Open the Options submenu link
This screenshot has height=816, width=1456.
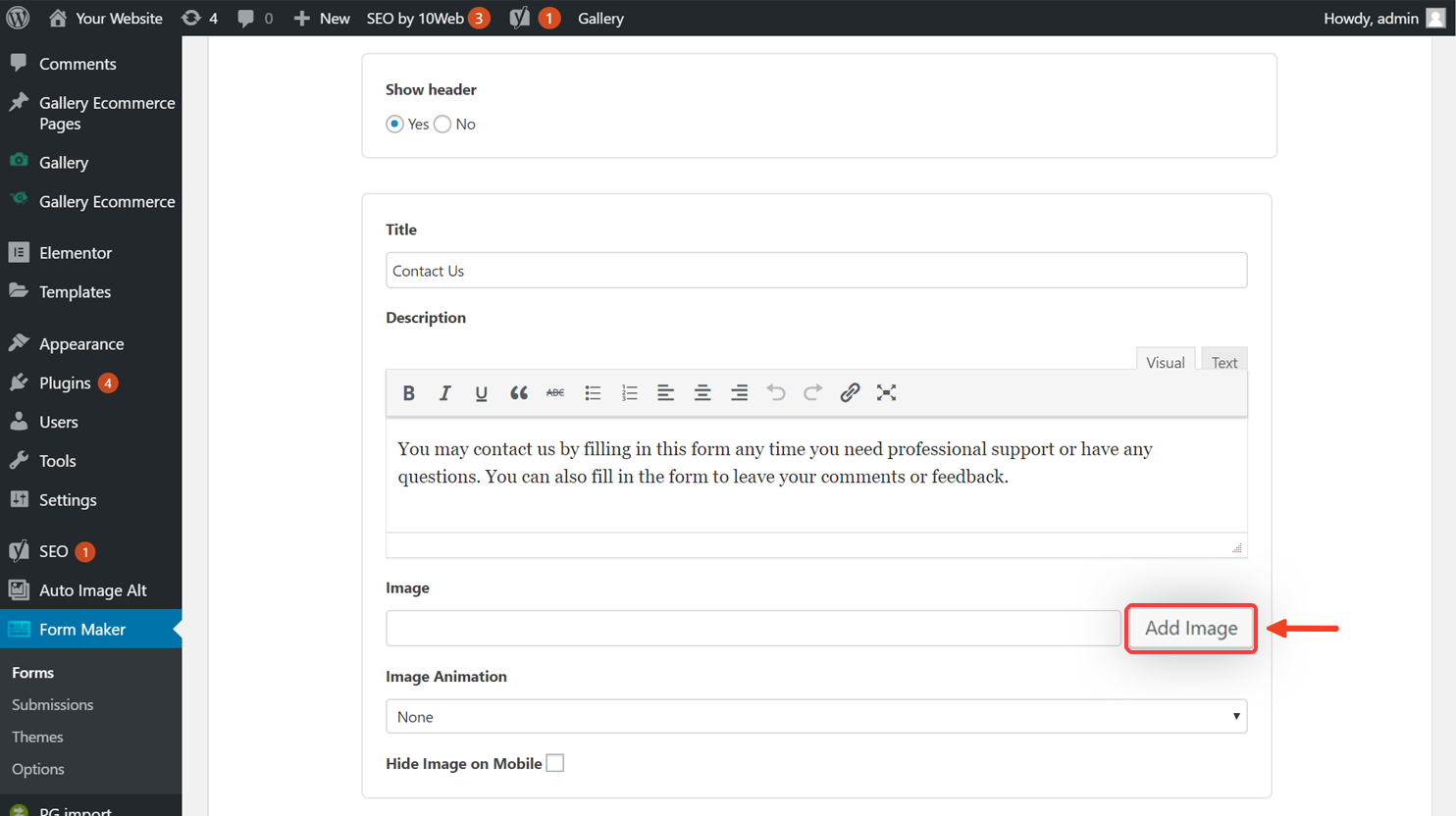point(37,770)
